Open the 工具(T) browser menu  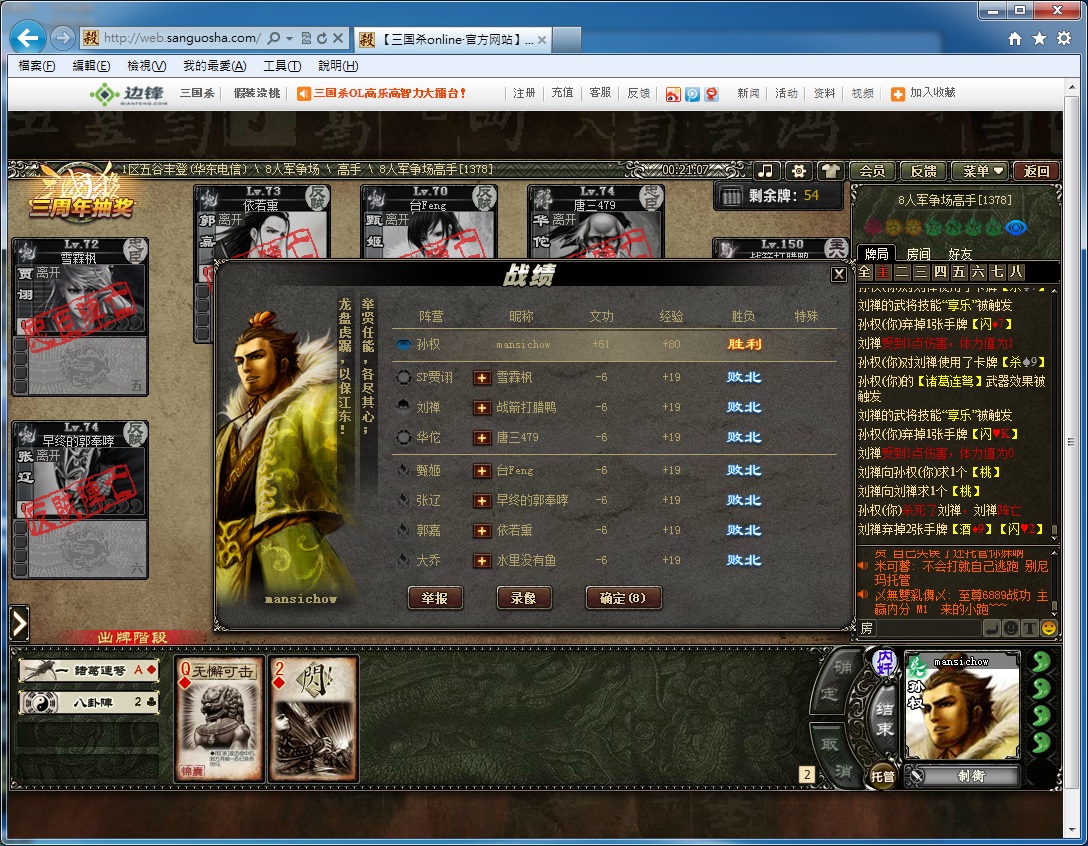click(x=282, y=66)
